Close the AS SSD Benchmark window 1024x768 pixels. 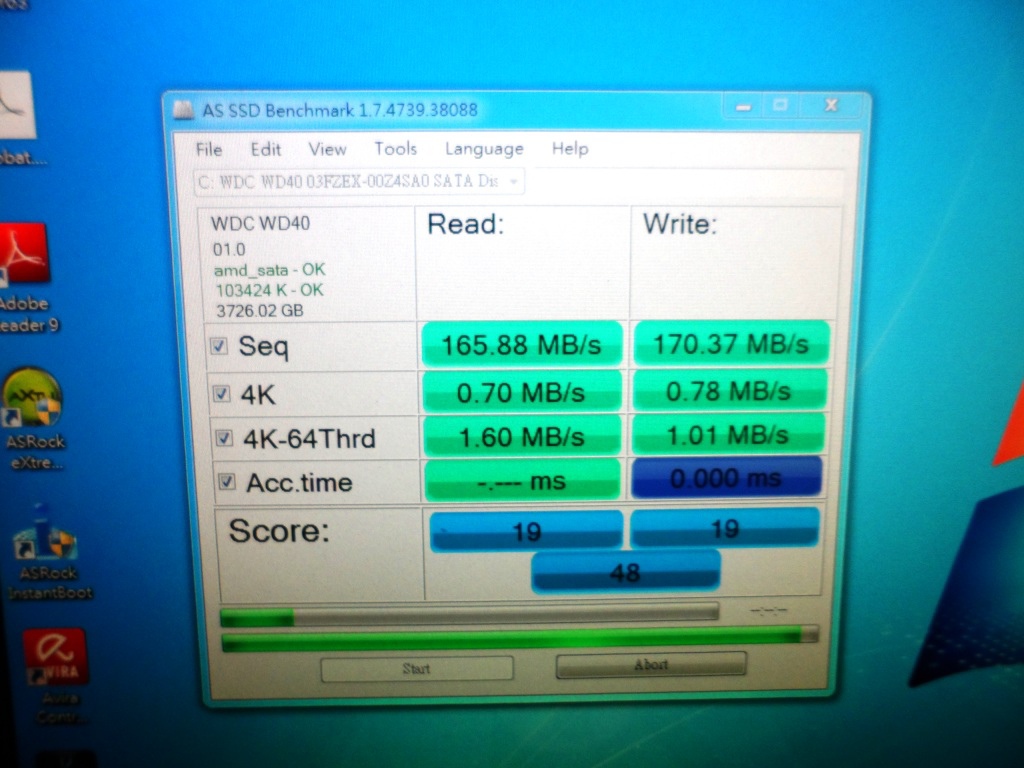(831, 104)
